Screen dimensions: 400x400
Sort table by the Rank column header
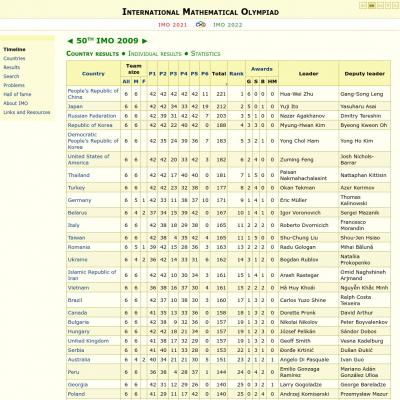[236, 74]
